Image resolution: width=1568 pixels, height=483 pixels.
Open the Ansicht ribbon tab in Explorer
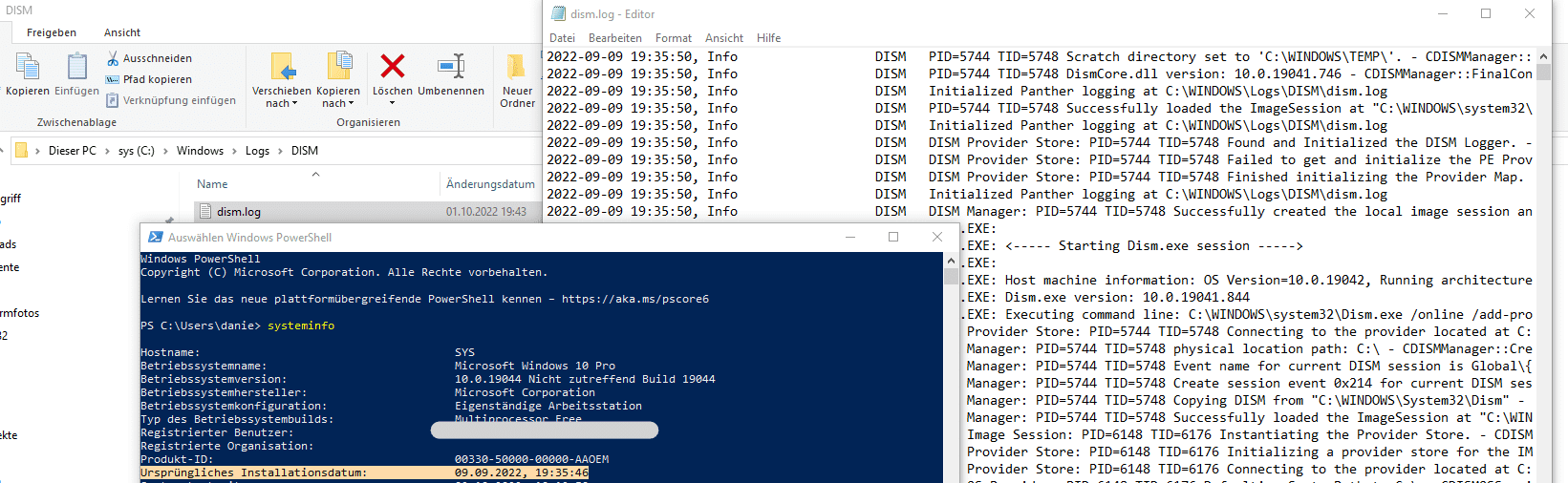coord(122,32)
